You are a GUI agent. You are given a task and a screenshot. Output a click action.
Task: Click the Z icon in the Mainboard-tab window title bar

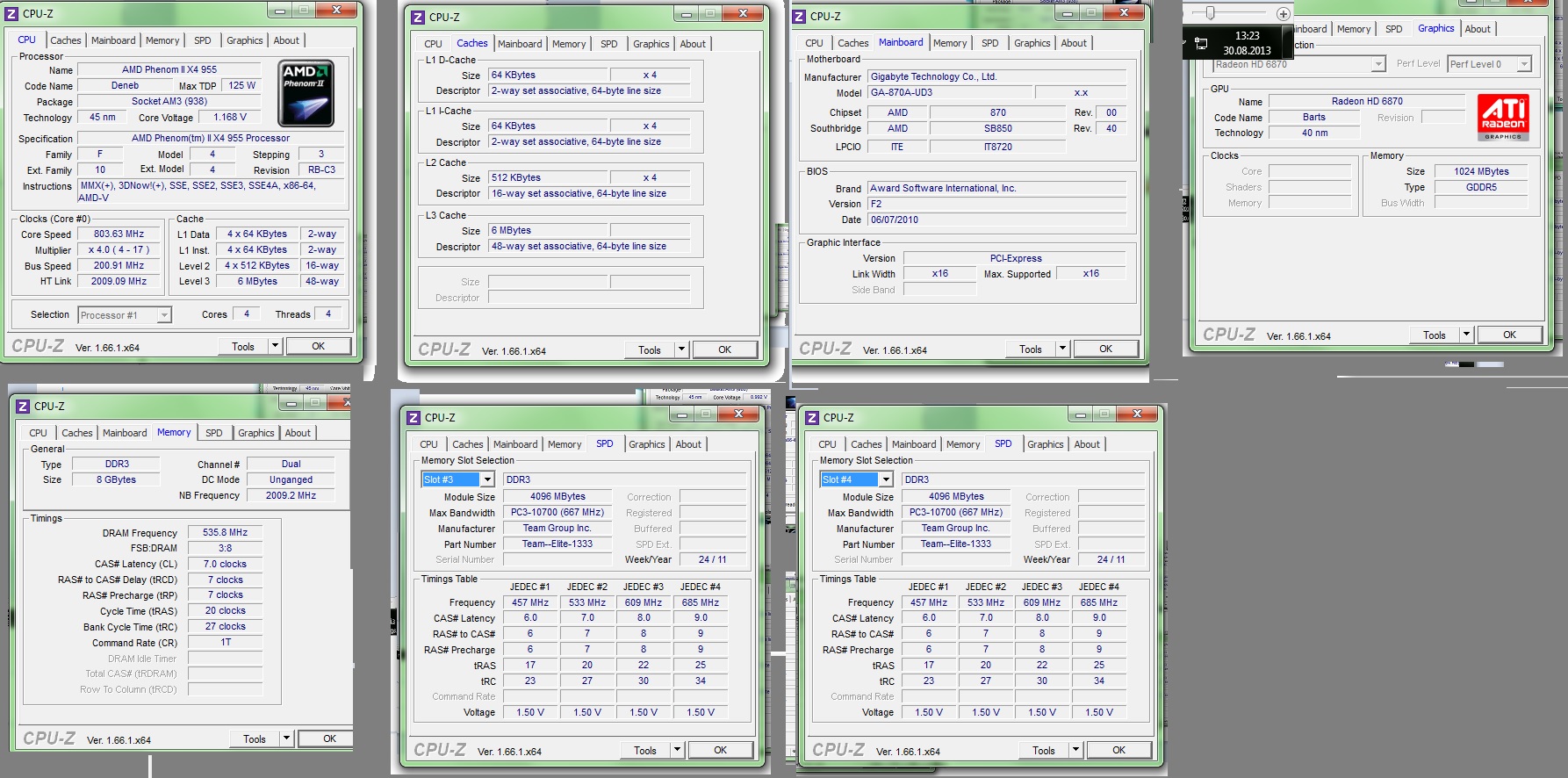click(799, 16)
